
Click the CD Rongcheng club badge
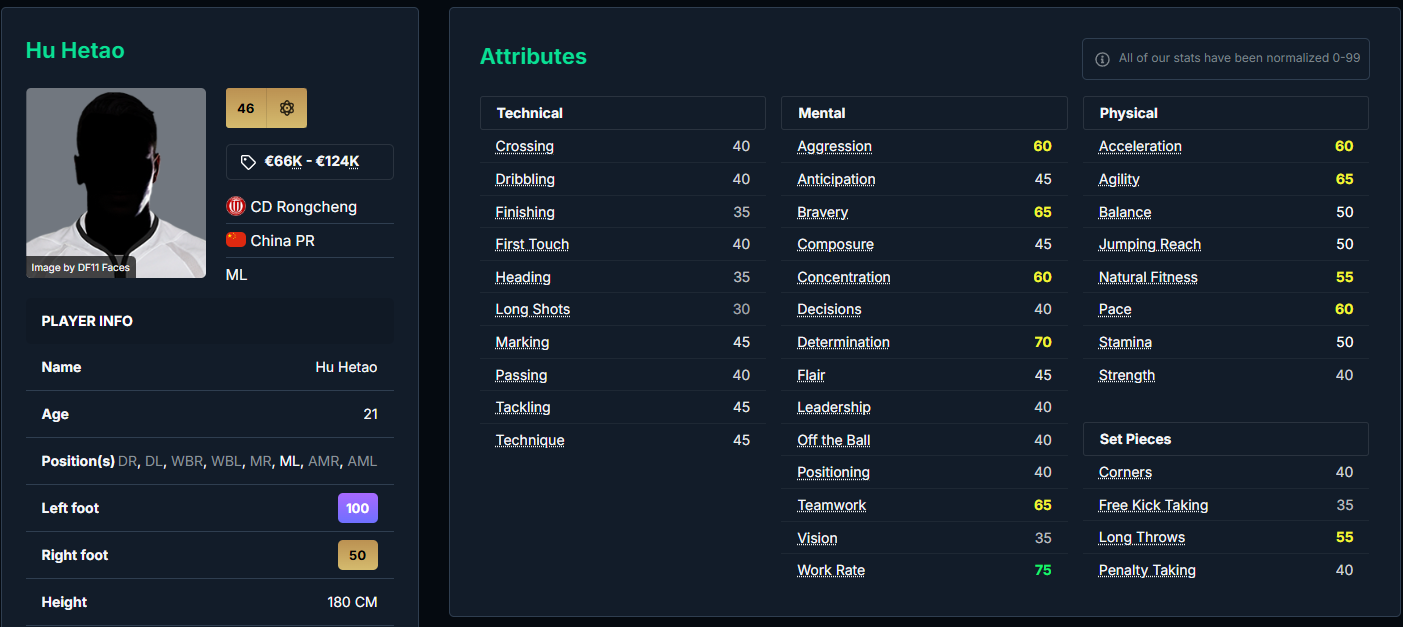pos(236,207)
